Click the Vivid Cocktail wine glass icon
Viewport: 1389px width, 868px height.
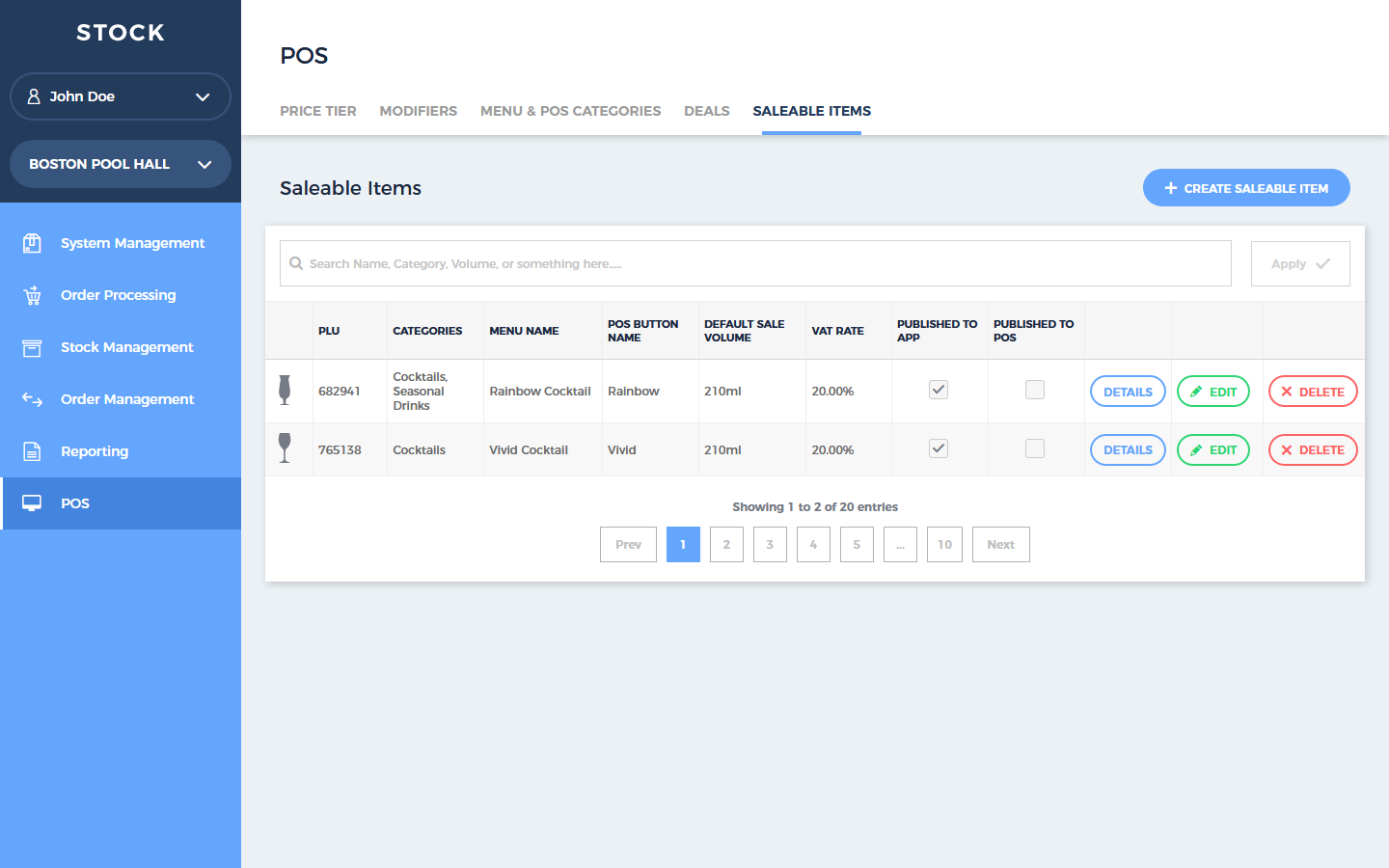(x=285, y=448)
